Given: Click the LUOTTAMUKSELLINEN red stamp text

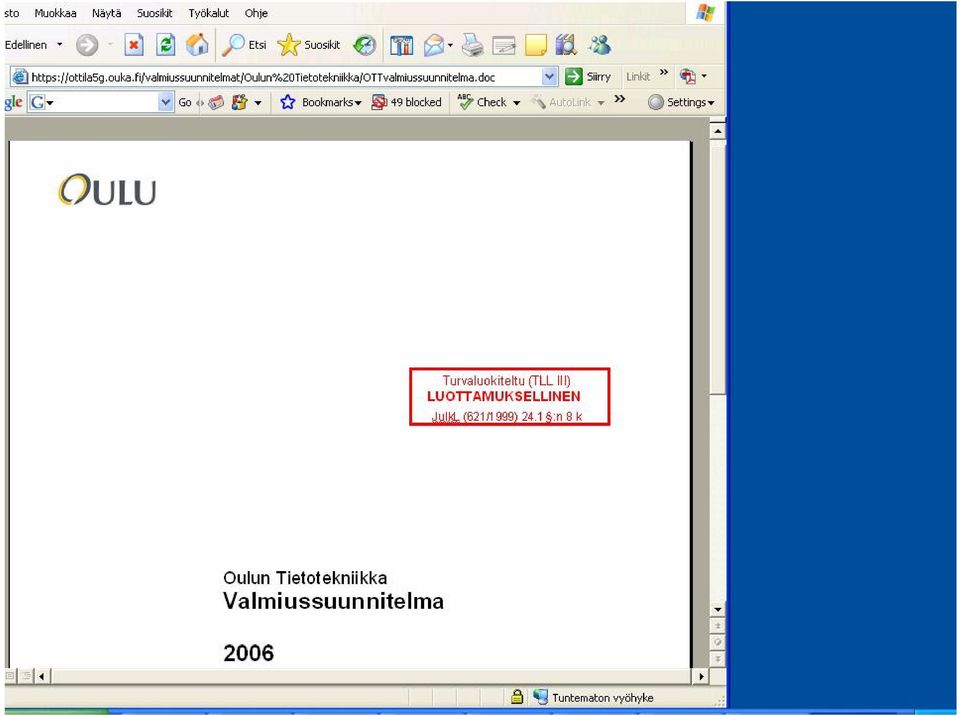Looking at the screenshot, I should [503, 396].
